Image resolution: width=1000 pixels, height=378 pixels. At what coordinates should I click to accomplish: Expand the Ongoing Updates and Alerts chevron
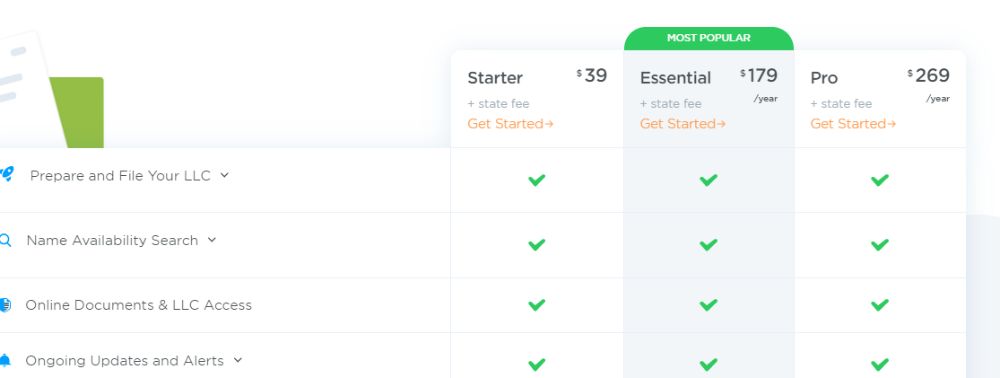point(238,360)
